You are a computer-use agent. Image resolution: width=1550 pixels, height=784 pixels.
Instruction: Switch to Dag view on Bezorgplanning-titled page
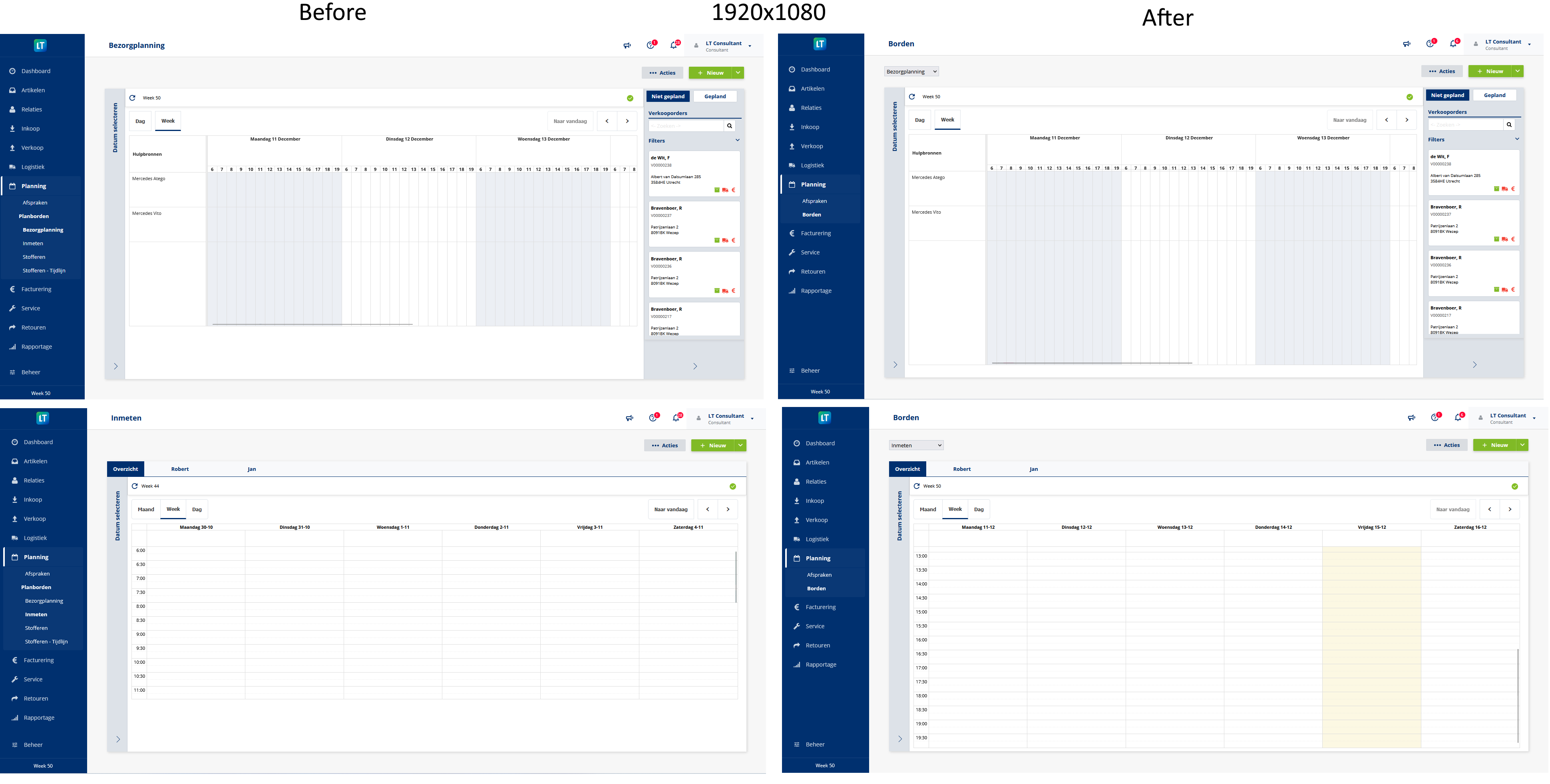[140, 121]
